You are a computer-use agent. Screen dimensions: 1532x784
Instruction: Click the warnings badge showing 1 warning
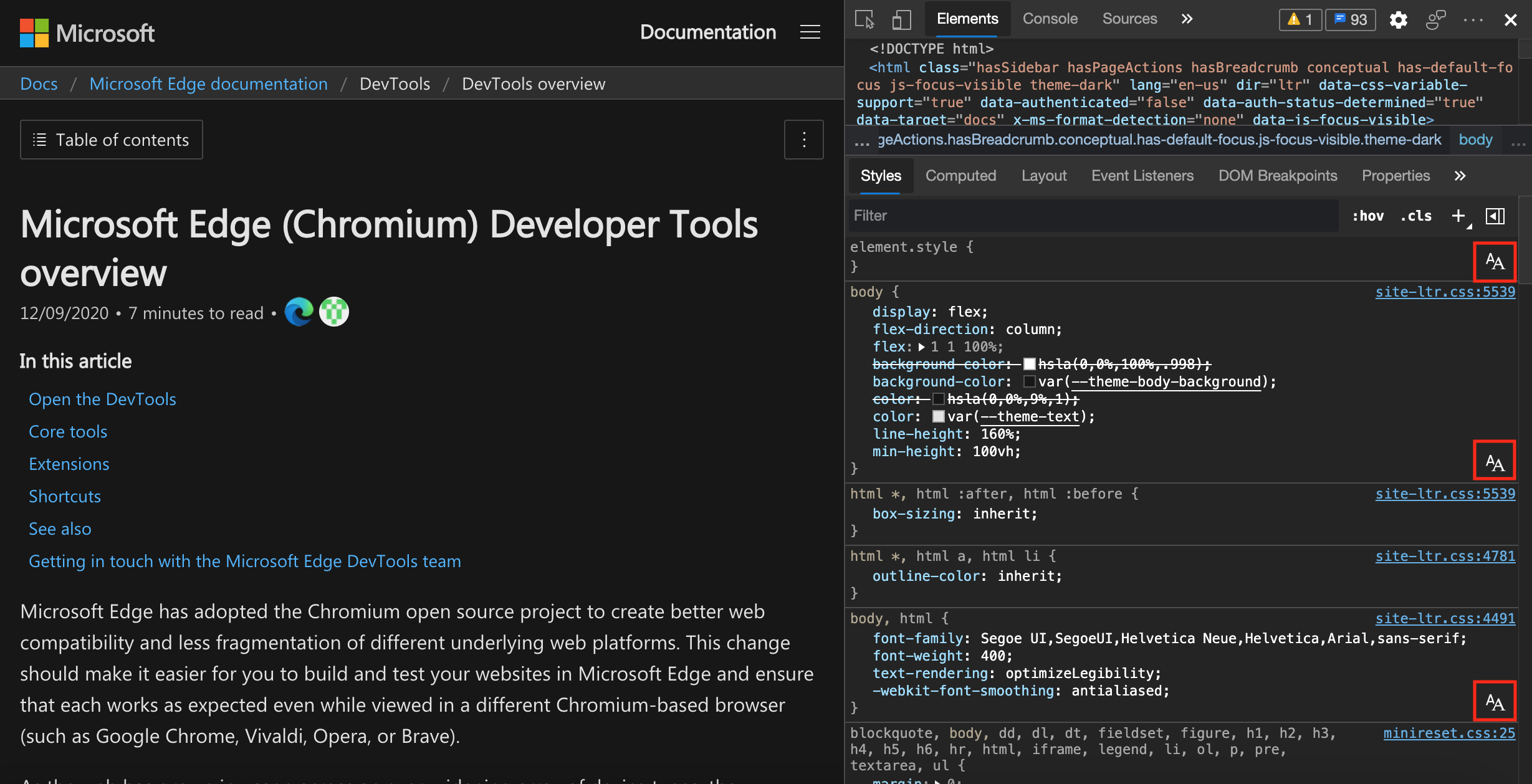[x=1301, y=18]
